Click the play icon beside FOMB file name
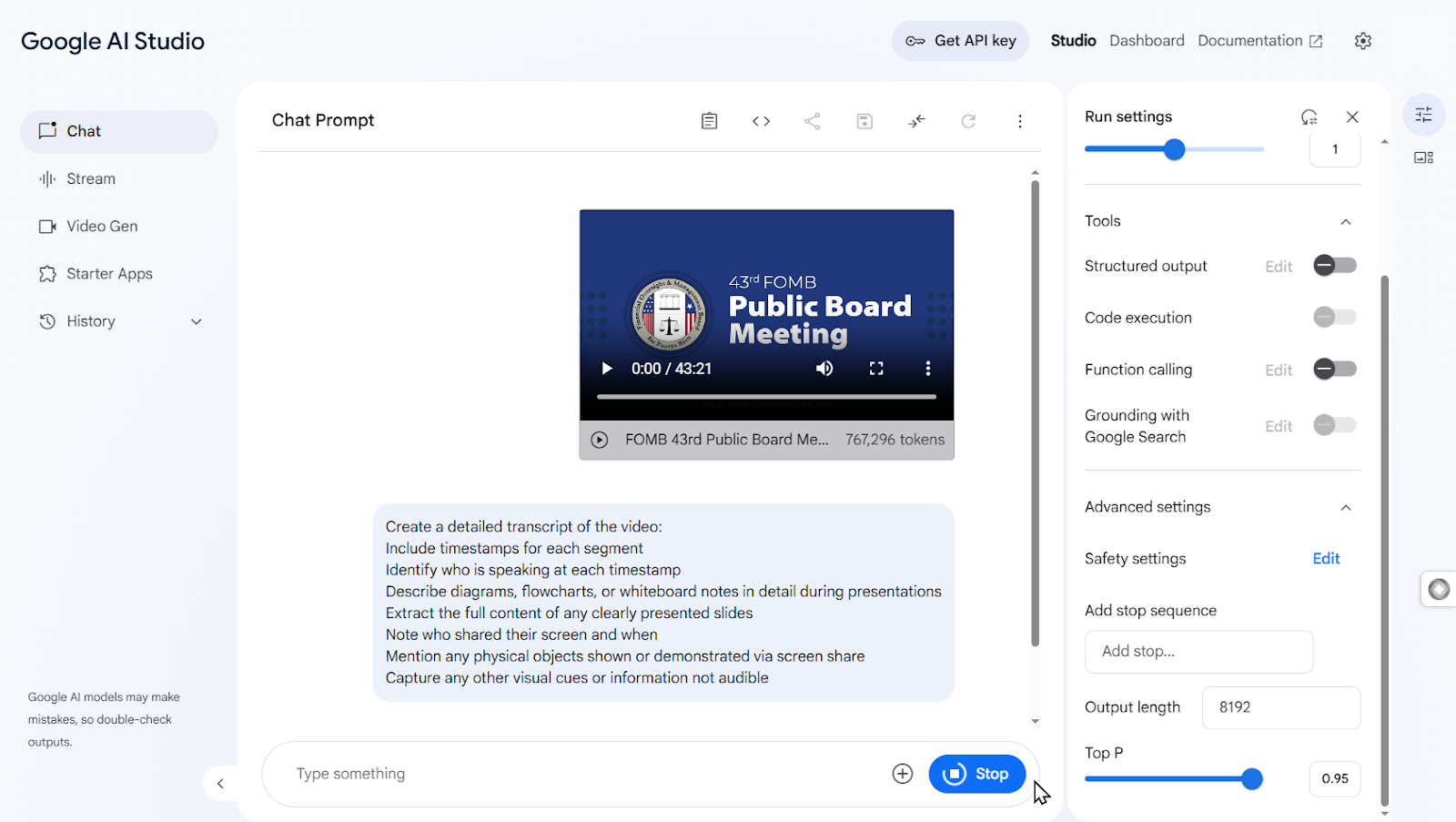The height and width of the screenshot is (822, 1456). (599, 440)
